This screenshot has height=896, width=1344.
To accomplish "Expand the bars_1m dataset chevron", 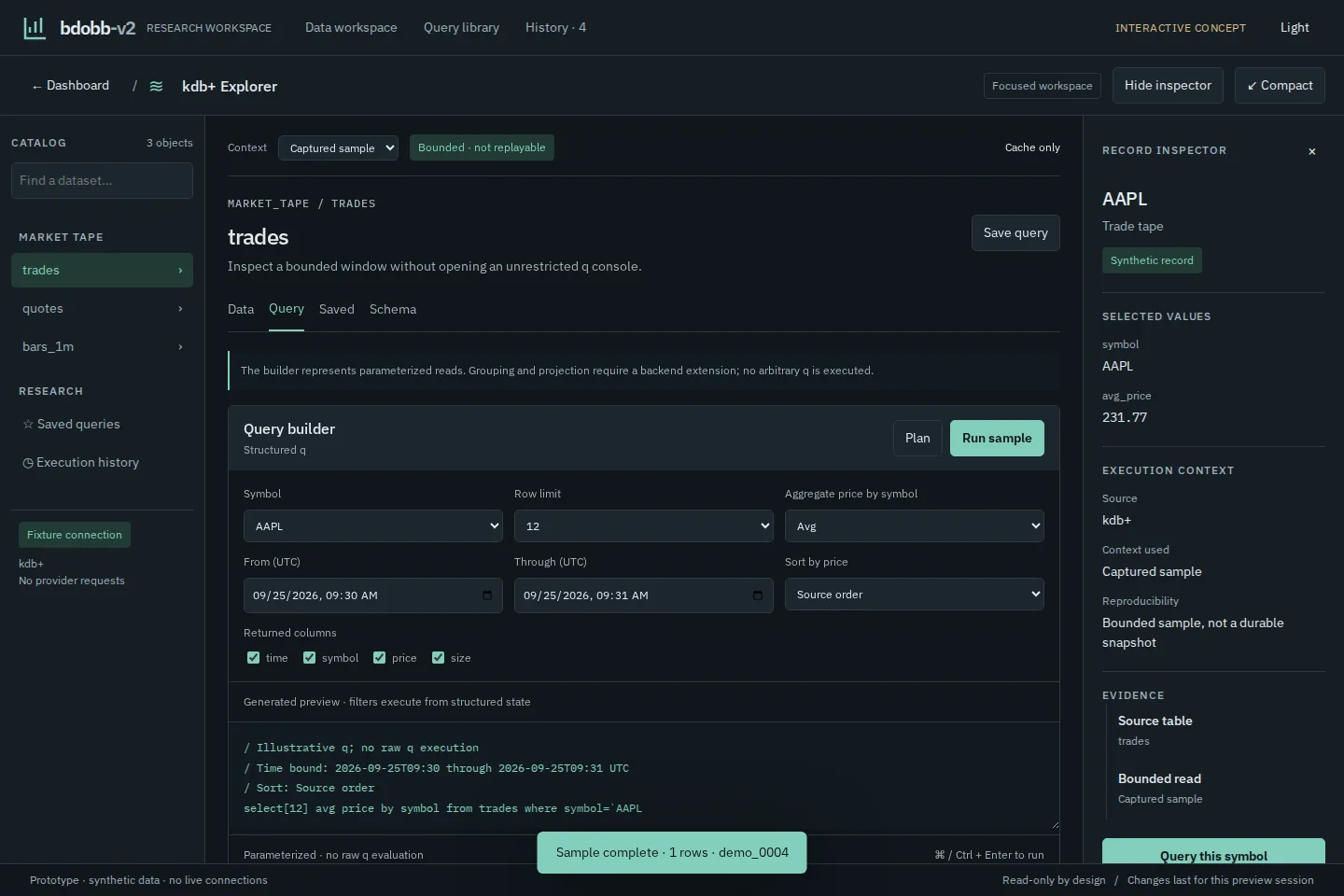I will [x=180, y=347].
